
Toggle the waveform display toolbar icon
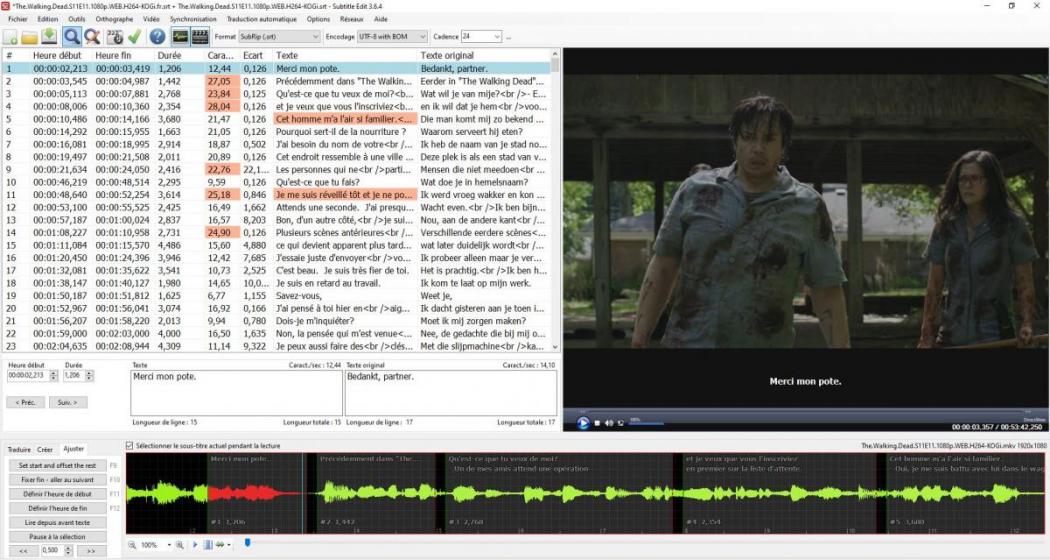(x=181, y=37)
